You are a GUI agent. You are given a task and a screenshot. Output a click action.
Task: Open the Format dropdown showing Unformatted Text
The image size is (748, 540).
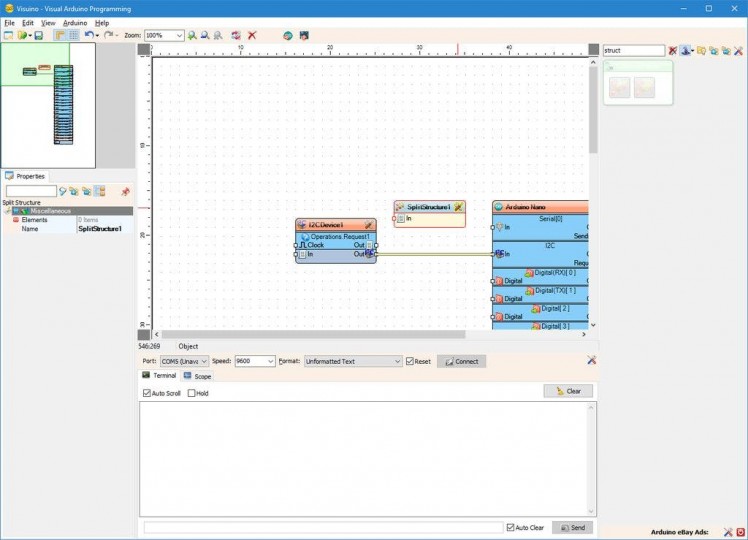click(397, 361)
